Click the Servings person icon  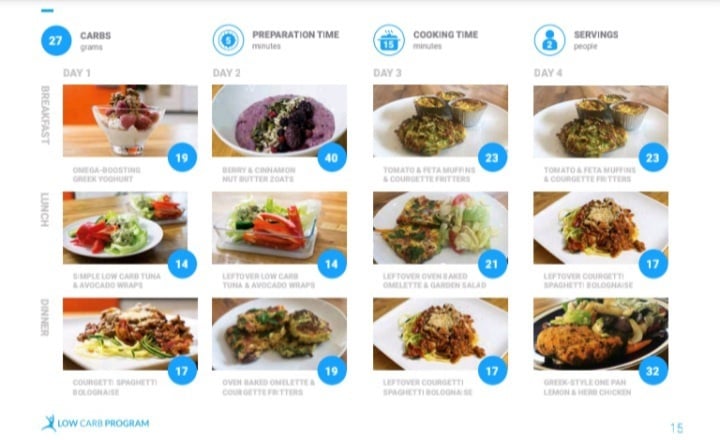coord(550,40)
